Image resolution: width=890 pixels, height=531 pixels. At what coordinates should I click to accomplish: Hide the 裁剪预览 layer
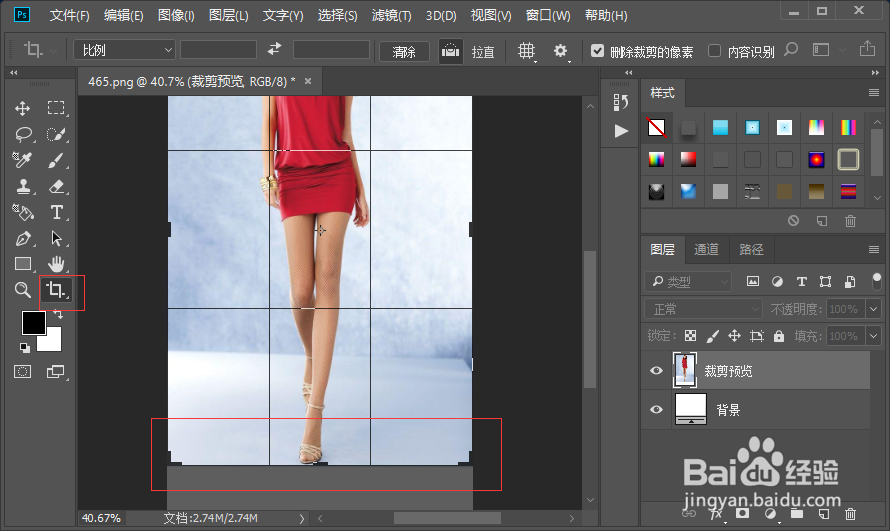click(x=657, y=371)
